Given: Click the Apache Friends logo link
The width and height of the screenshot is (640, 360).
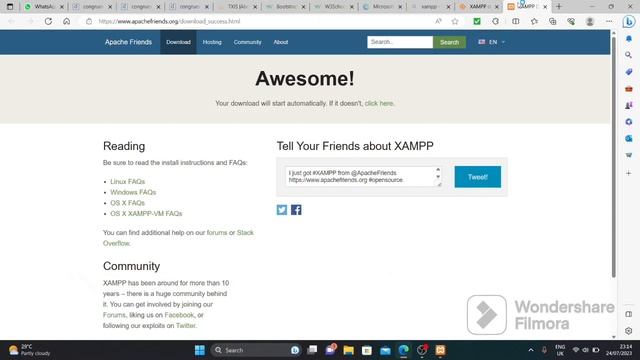Looking at the screenshot, I should pos(128,42).
